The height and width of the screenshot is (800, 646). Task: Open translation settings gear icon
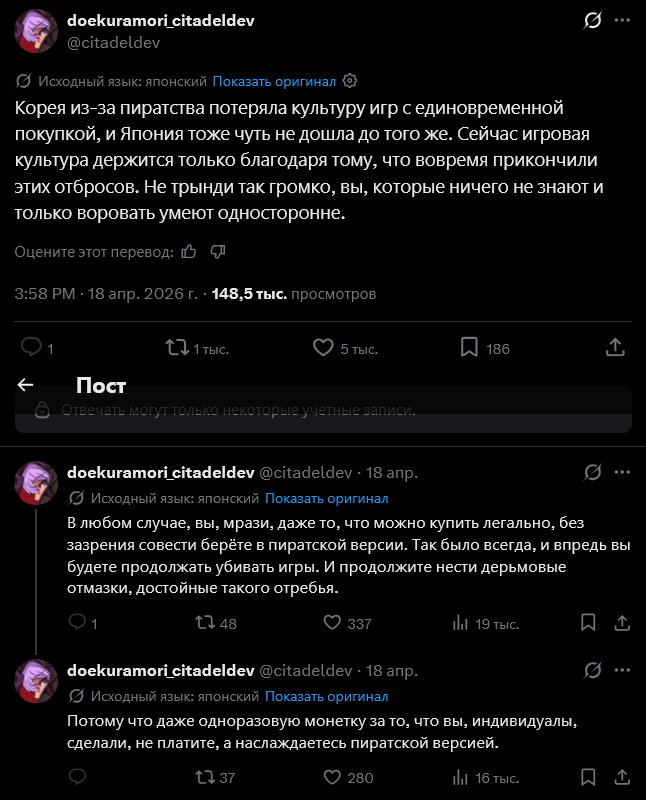click(x=350, y=81)
